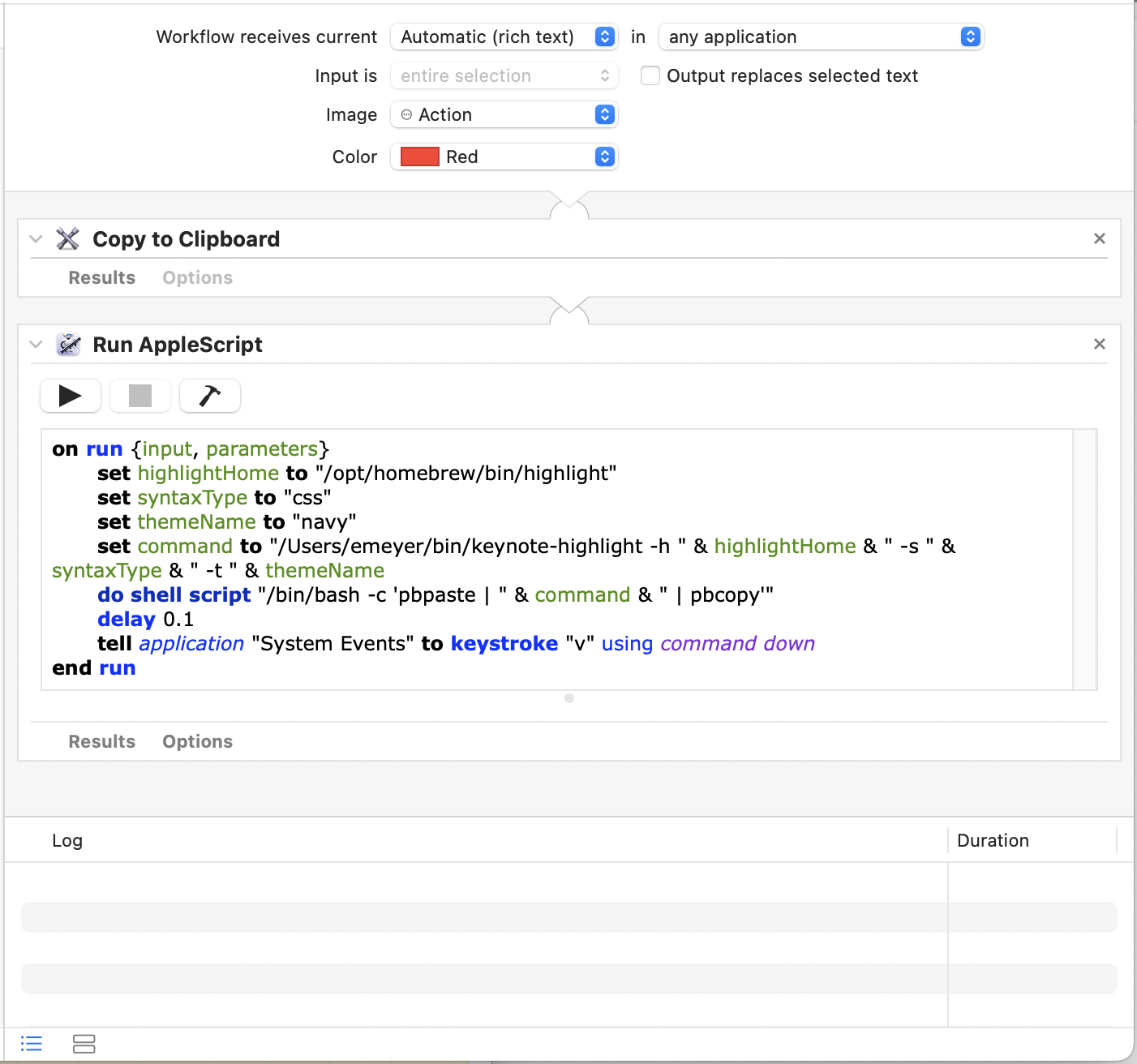Click the Run AppleScript title
The height and width of the screenshot is (1064, 1137).
(x=178, y=345)
